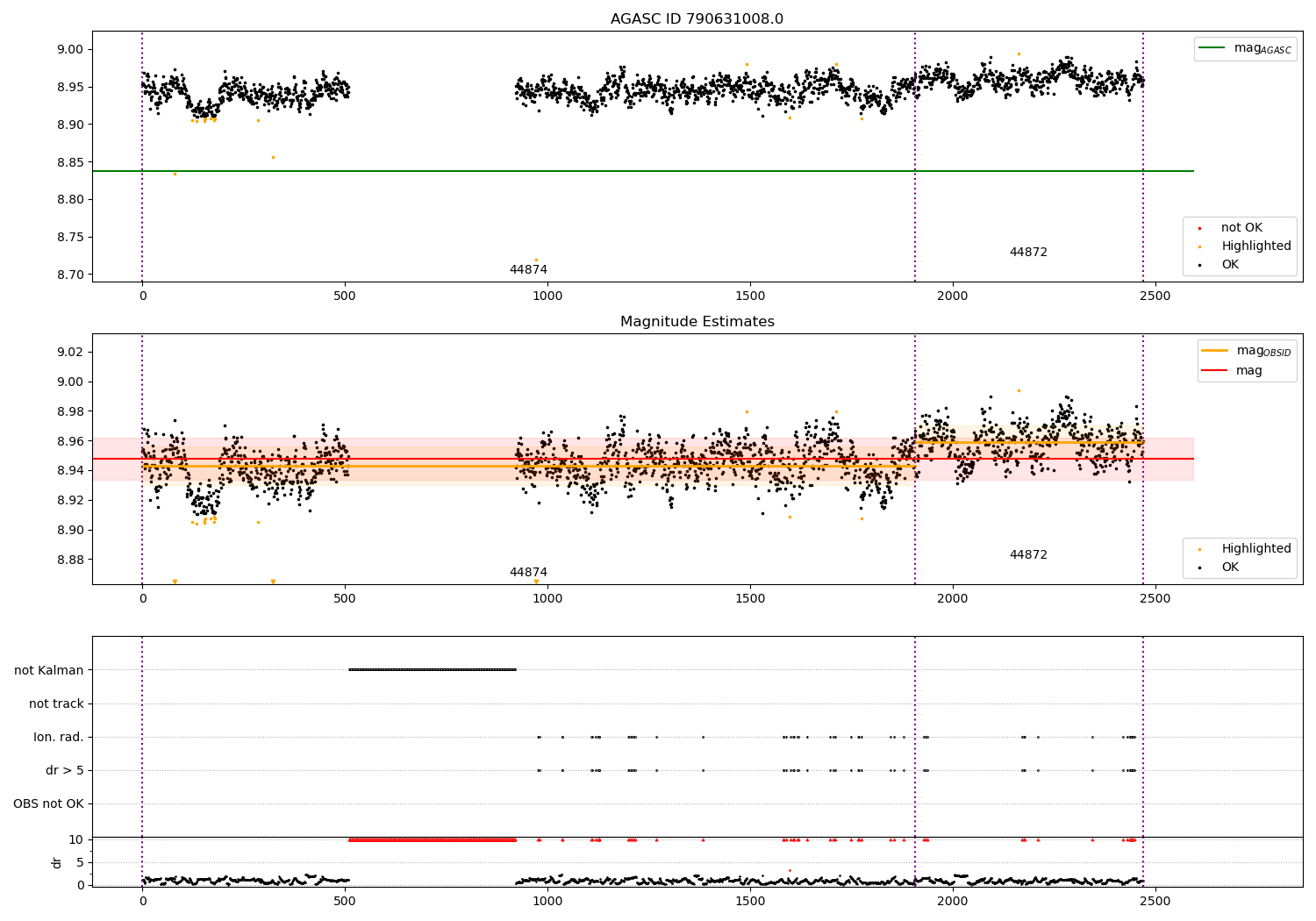Click the orange line sample beside mag OBSID
1316x921 pixels.
(1215, 351)
